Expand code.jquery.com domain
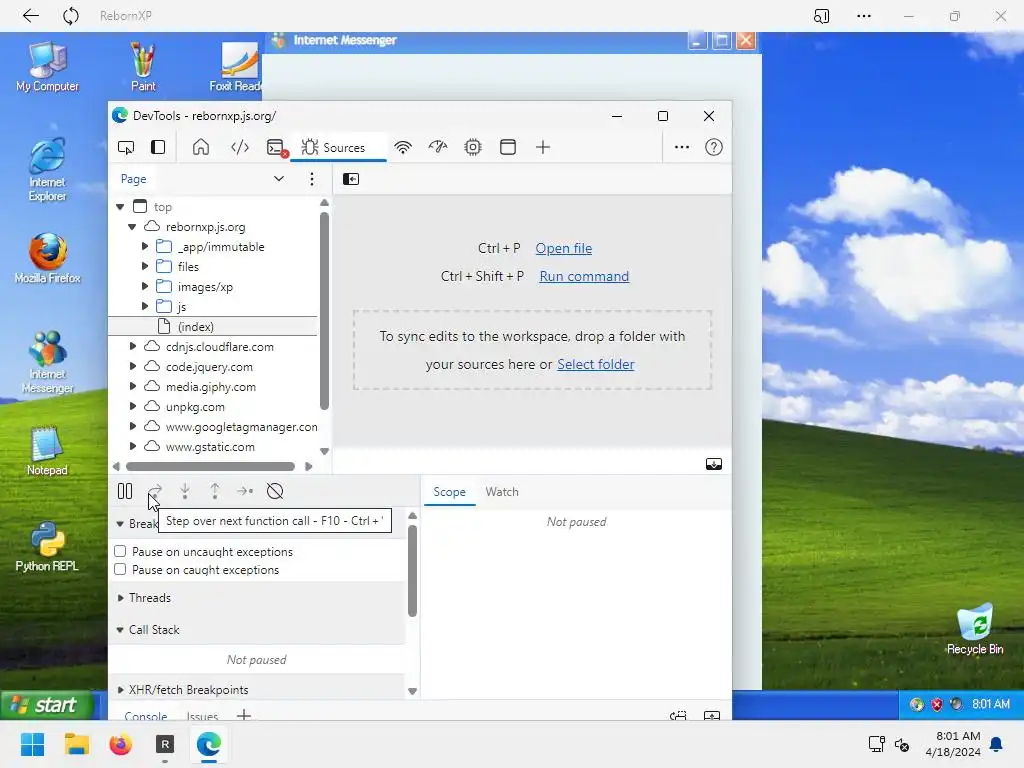Screen dimensions: 1024x768 click(133, 366)
